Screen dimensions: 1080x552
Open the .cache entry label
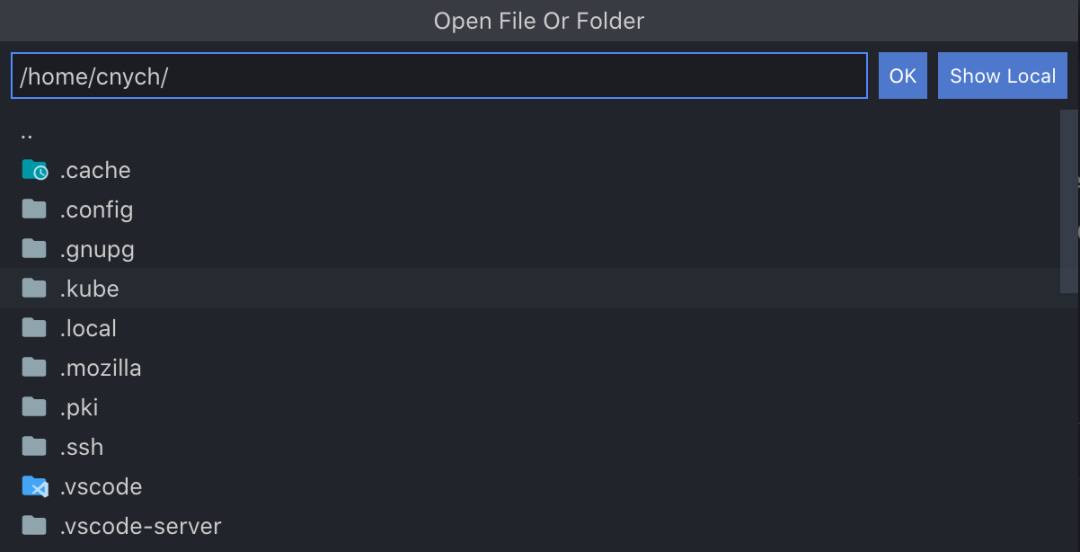[95, 170]
